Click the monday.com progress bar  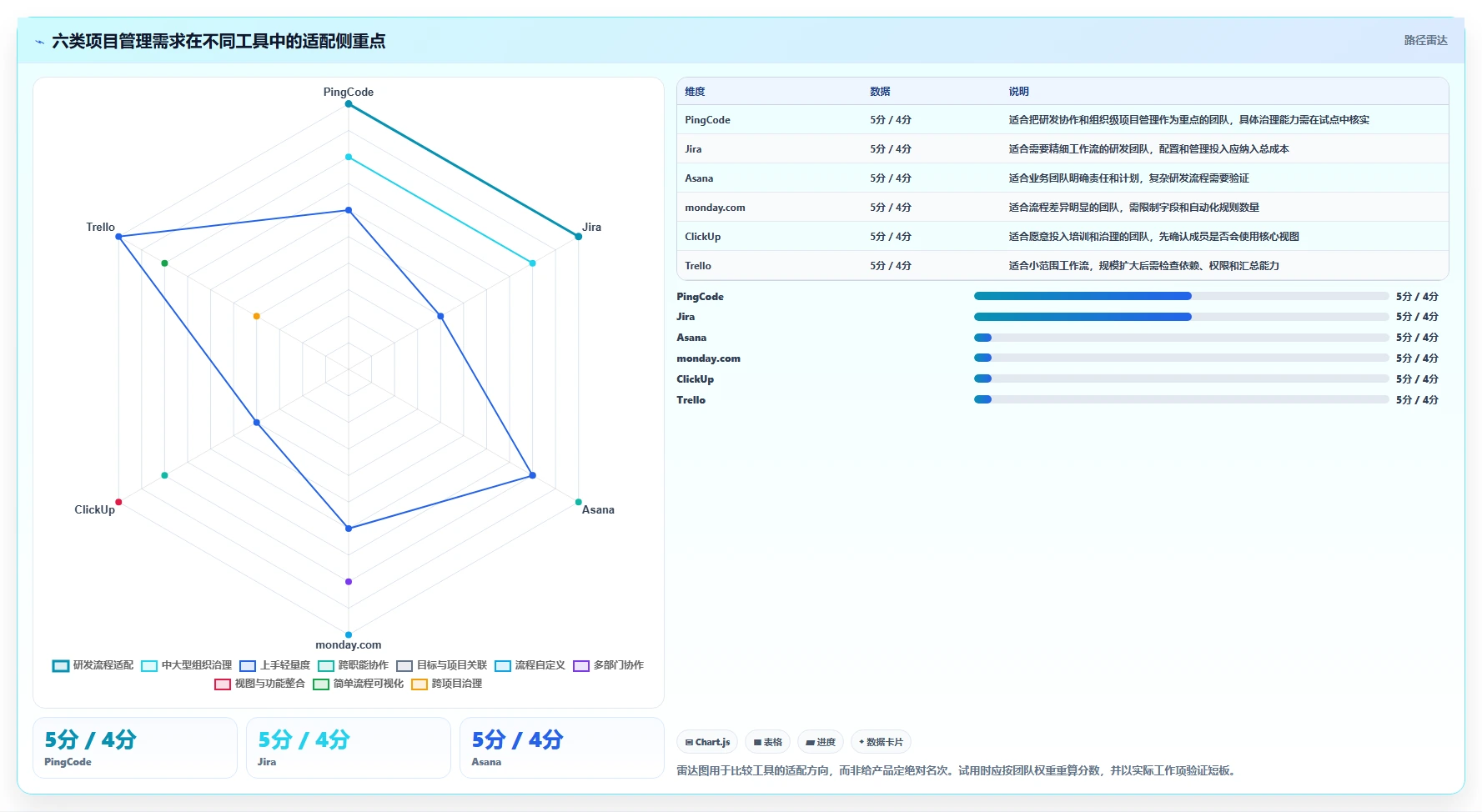[x=1181, y=358]
